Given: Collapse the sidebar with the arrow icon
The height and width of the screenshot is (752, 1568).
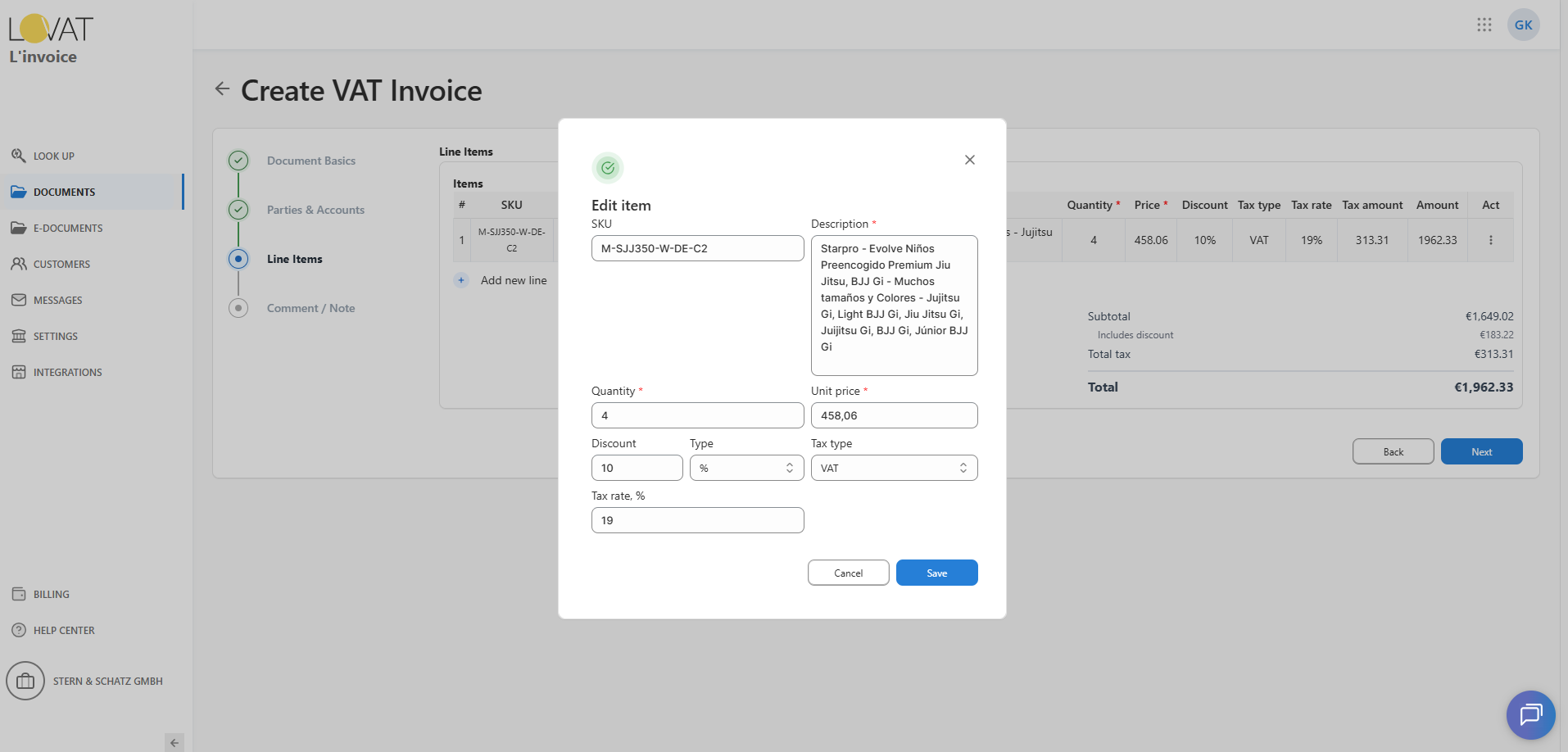Looking at the screenshot, I should click(174, 742).
